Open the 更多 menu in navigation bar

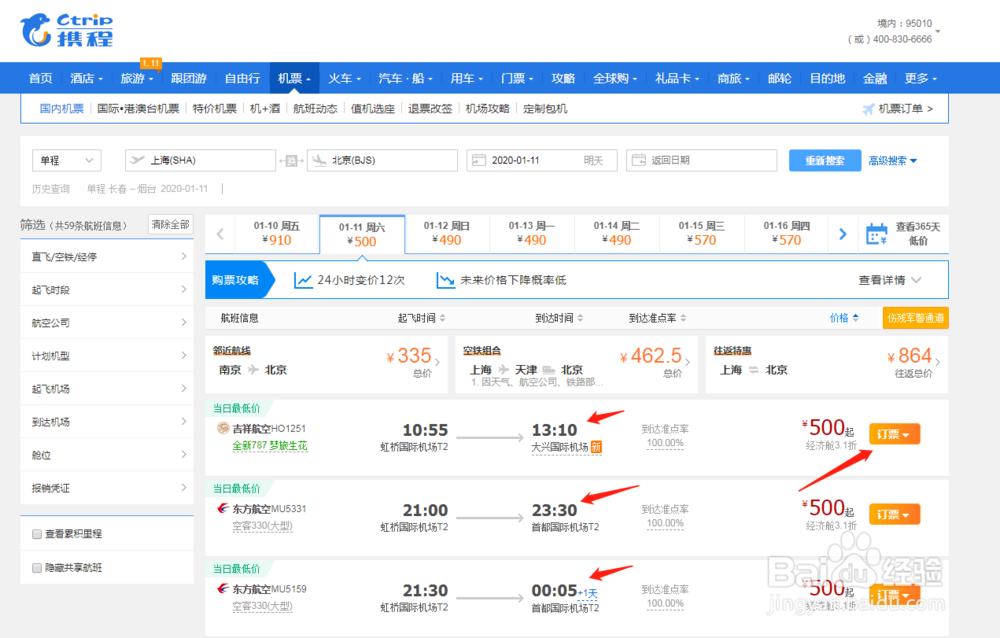(x=920, y=78)
